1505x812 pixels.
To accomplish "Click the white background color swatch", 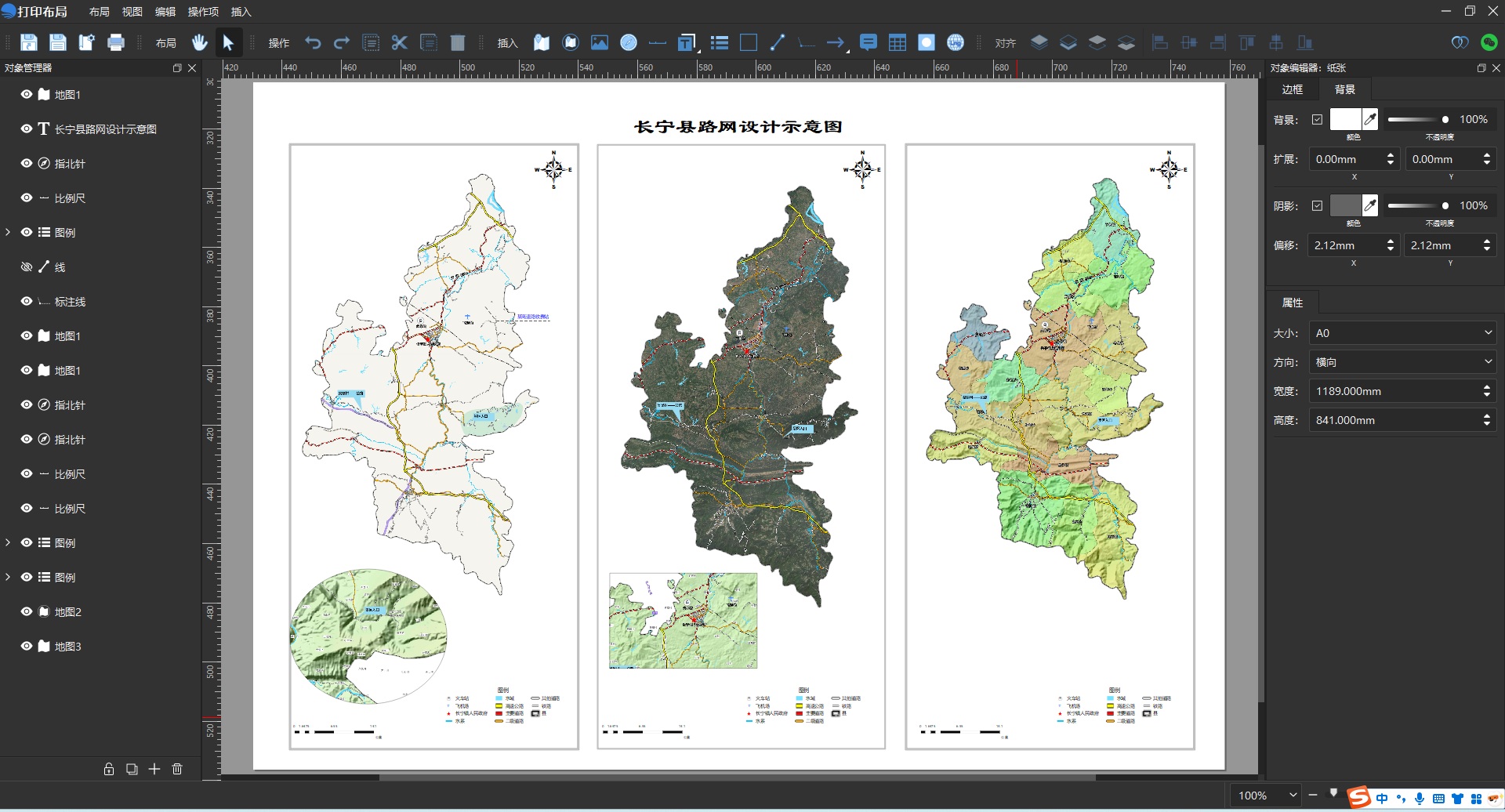I will 1345,120.
